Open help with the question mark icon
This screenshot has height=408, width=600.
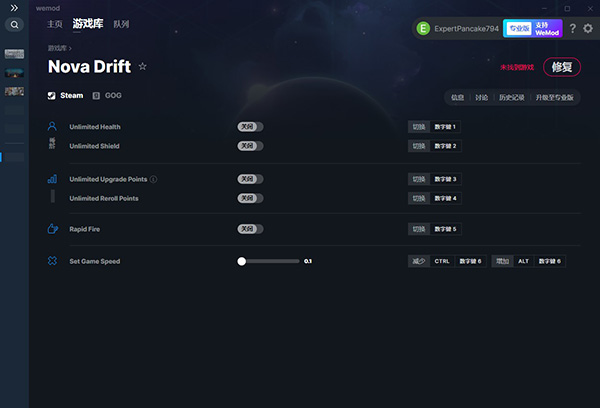pos(572,28)
